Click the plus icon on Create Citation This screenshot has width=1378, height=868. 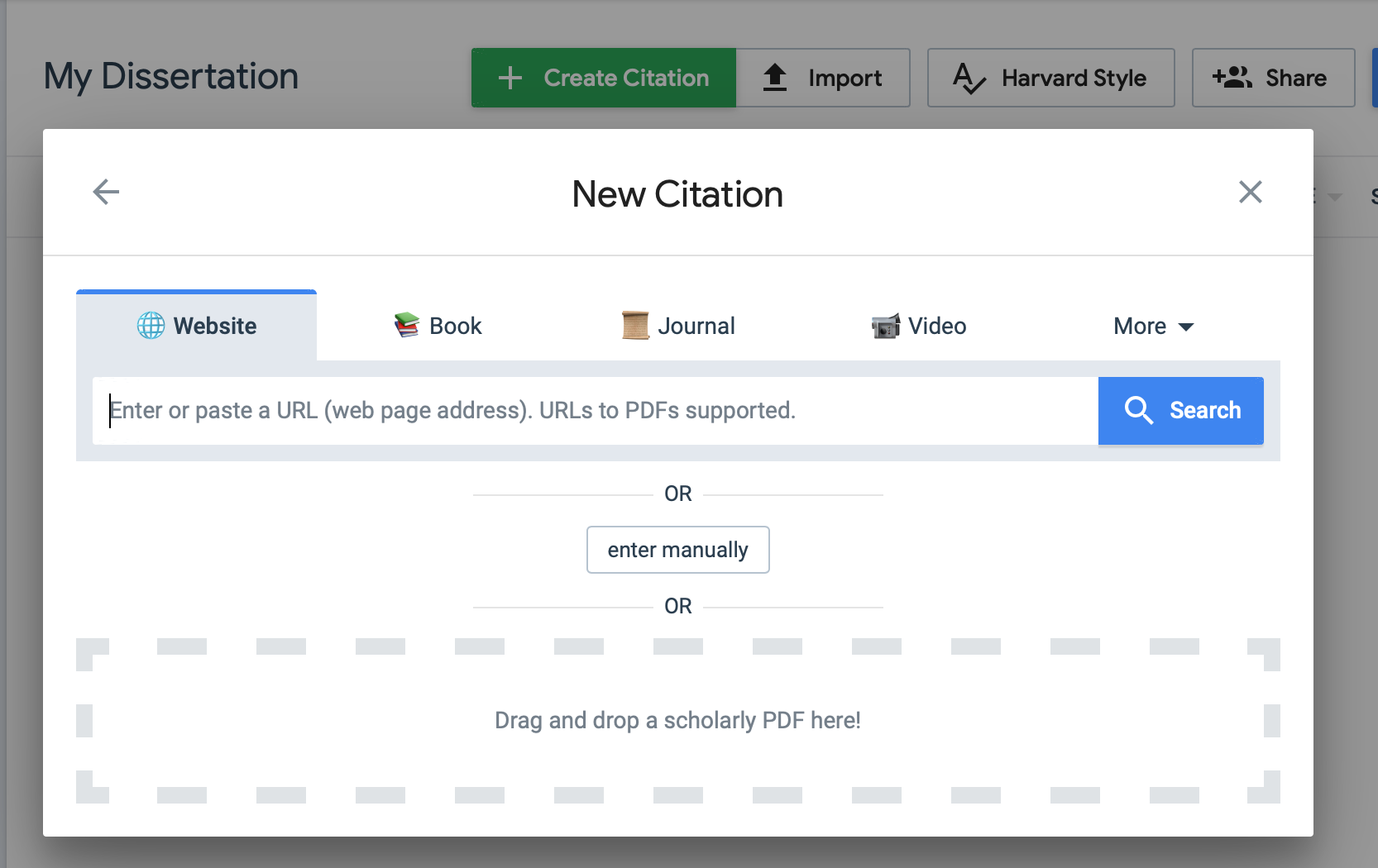[510, 78]
